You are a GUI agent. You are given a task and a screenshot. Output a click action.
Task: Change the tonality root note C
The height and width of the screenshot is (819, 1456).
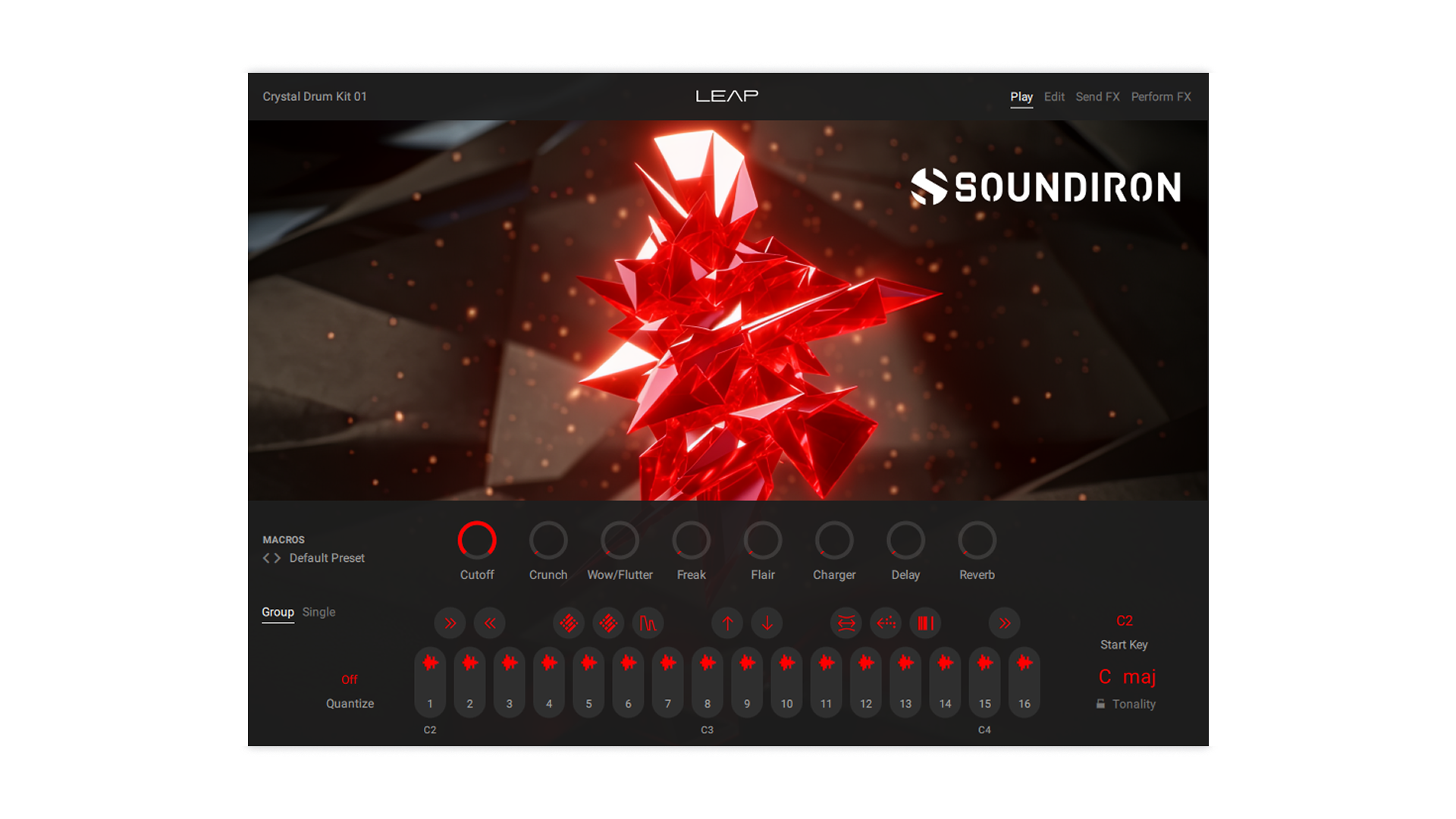tap(1105, 676)
